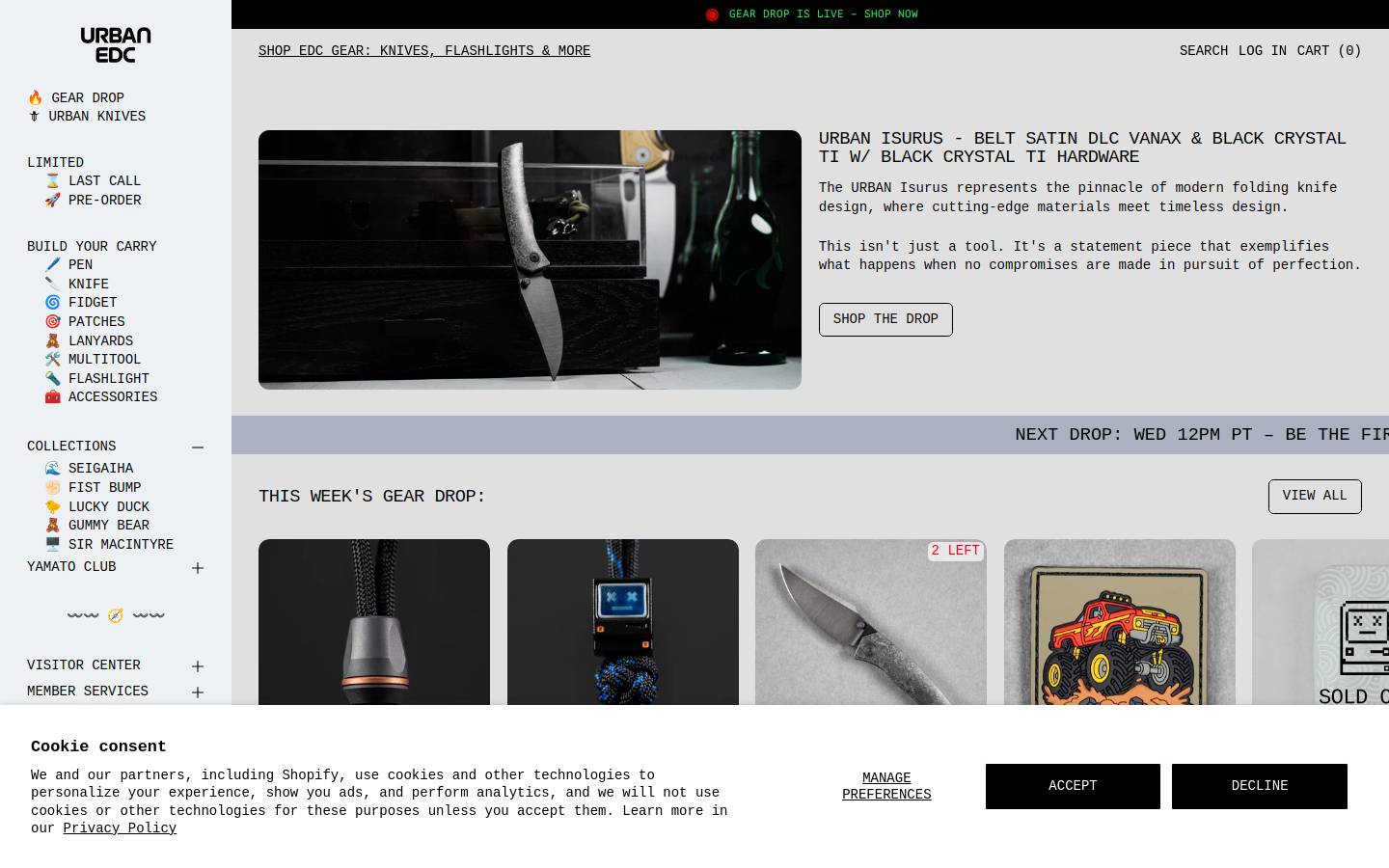1389x868 pixels.
Task: Click the target icon beside Patches
Action: [52, 322]
